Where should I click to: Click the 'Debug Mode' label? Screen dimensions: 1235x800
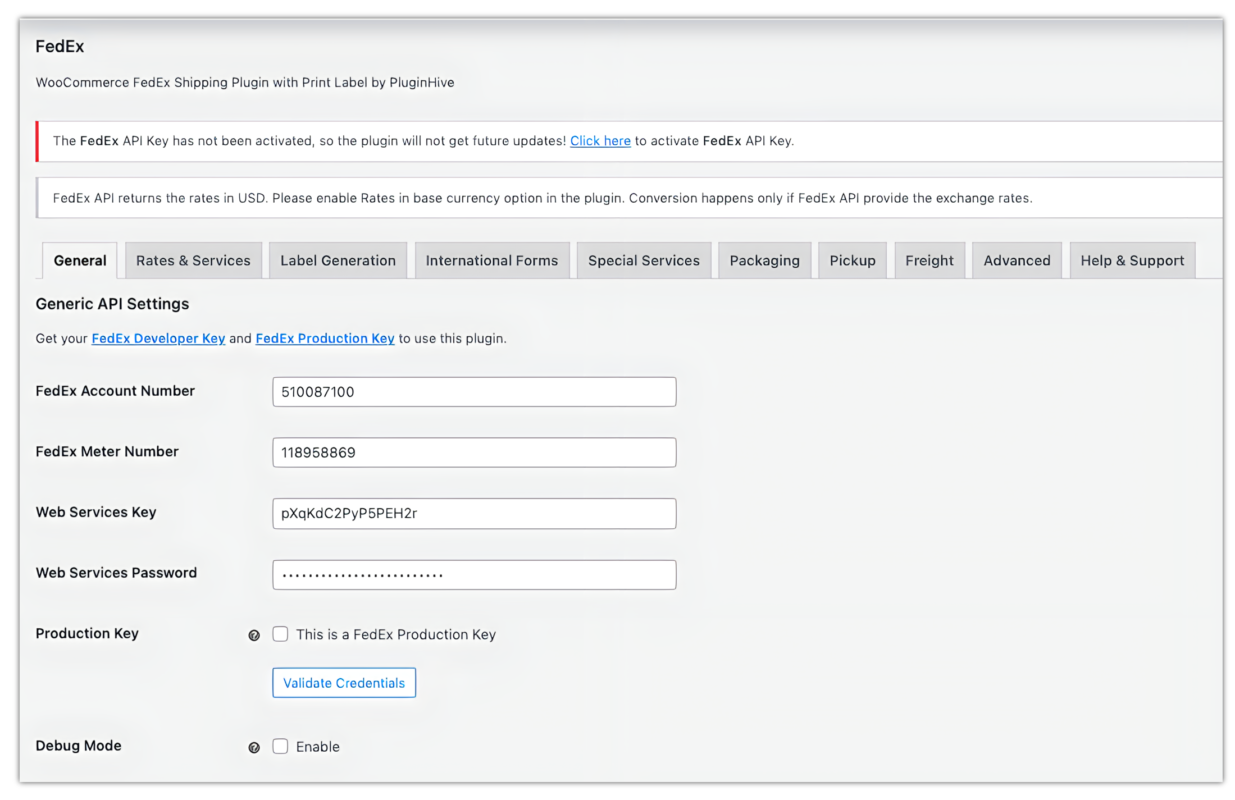tap(78, 746)
